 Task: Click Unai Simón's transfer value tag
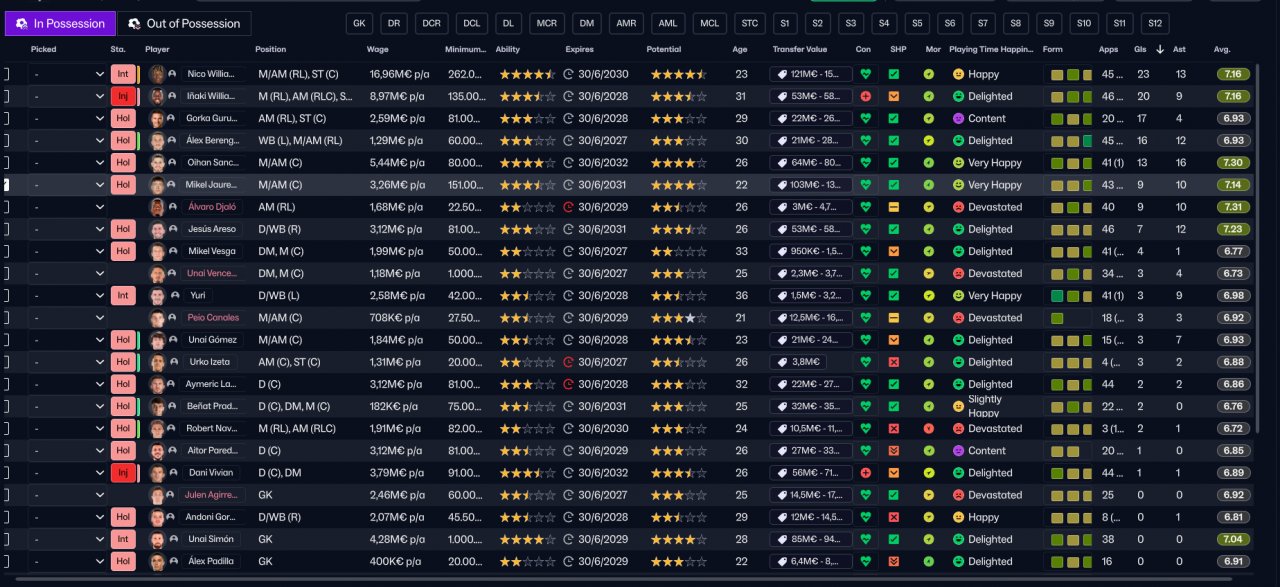coord(810,539)
